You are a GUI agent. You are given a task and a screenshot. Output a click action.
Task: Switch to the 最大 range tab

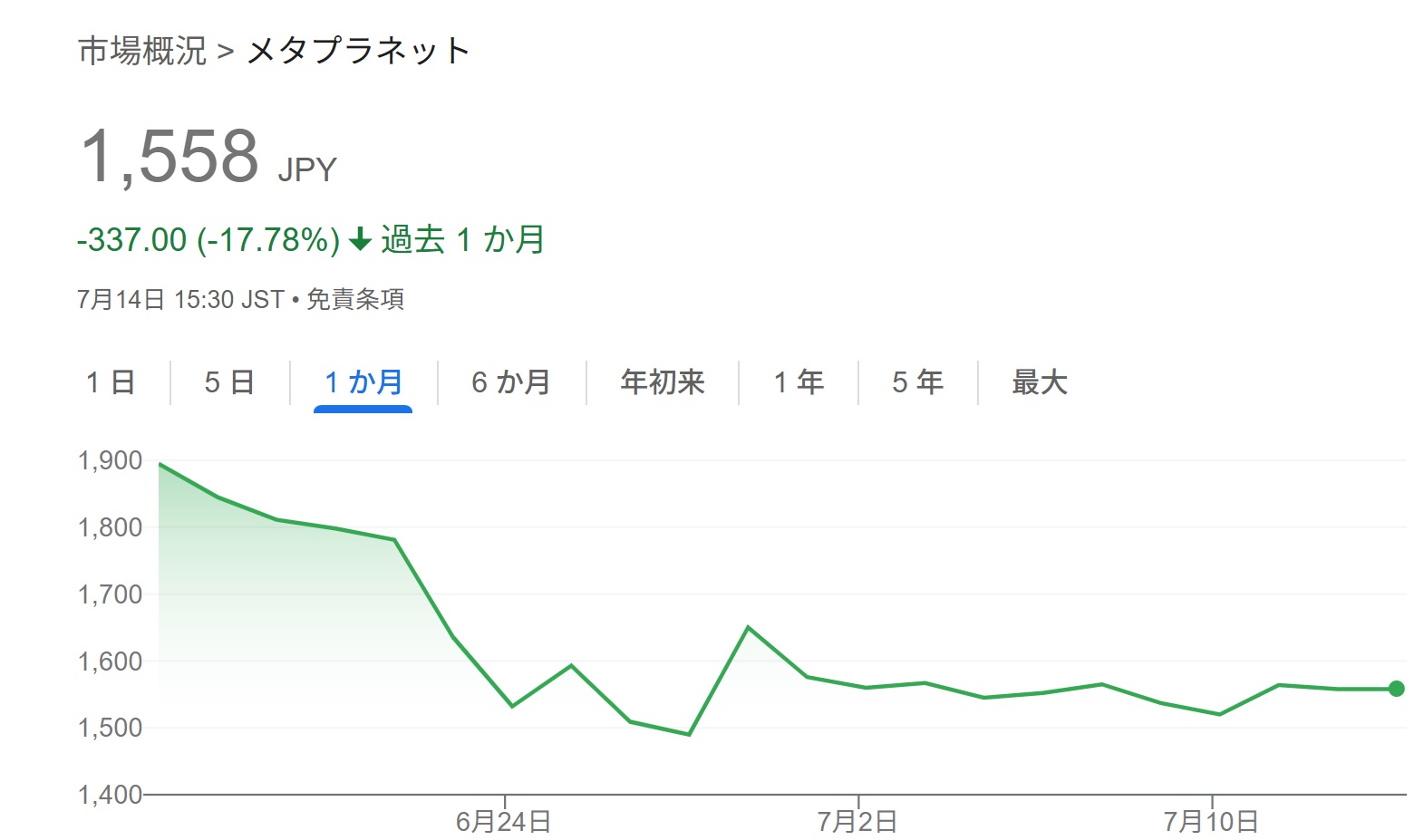pyautogui.click(x=1040, y=382)
